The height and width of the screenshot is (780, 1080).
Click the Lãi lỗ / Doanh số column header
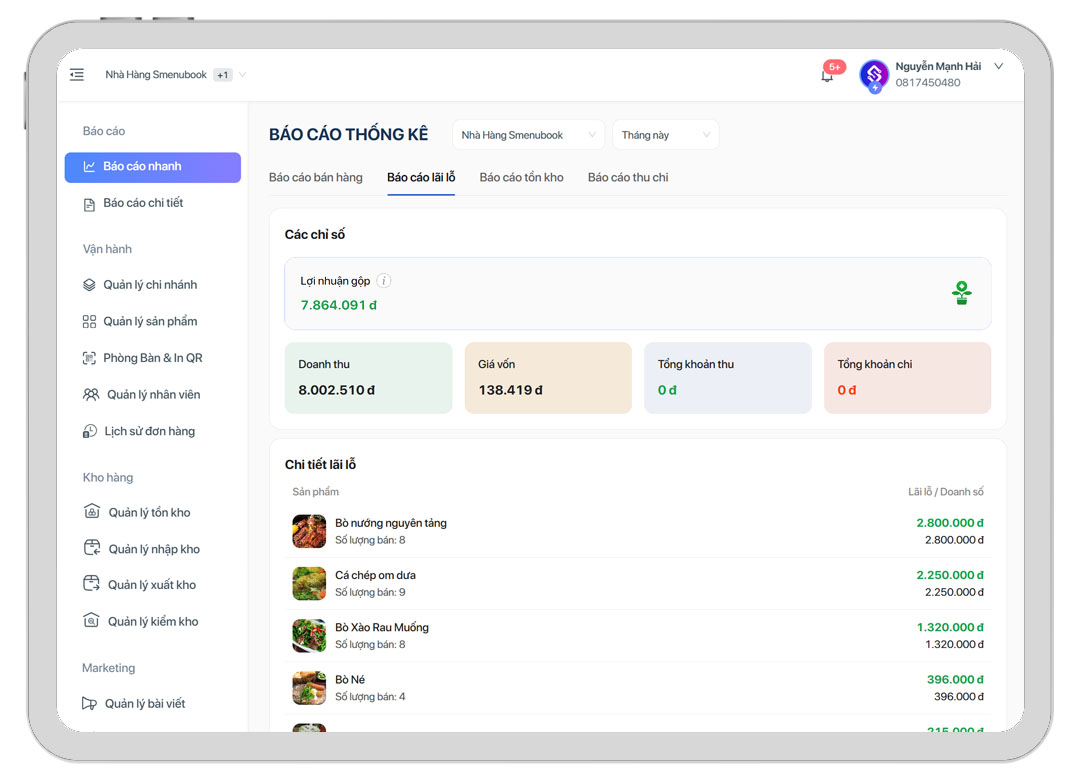click(x=946, y=491)
